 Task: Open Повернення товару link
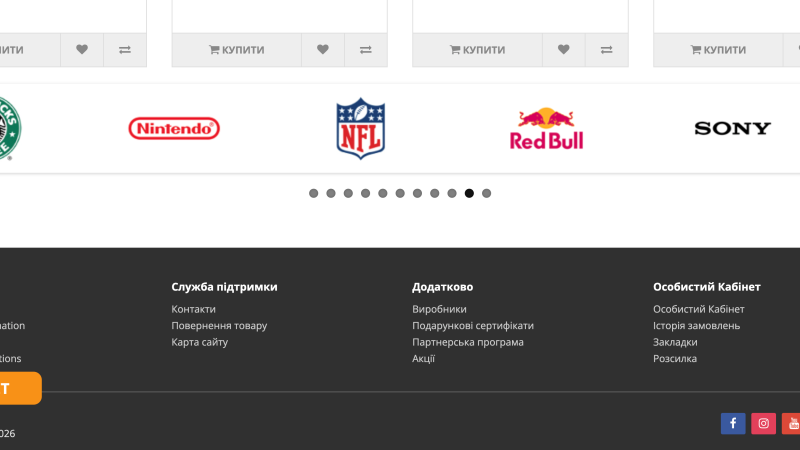219,326
